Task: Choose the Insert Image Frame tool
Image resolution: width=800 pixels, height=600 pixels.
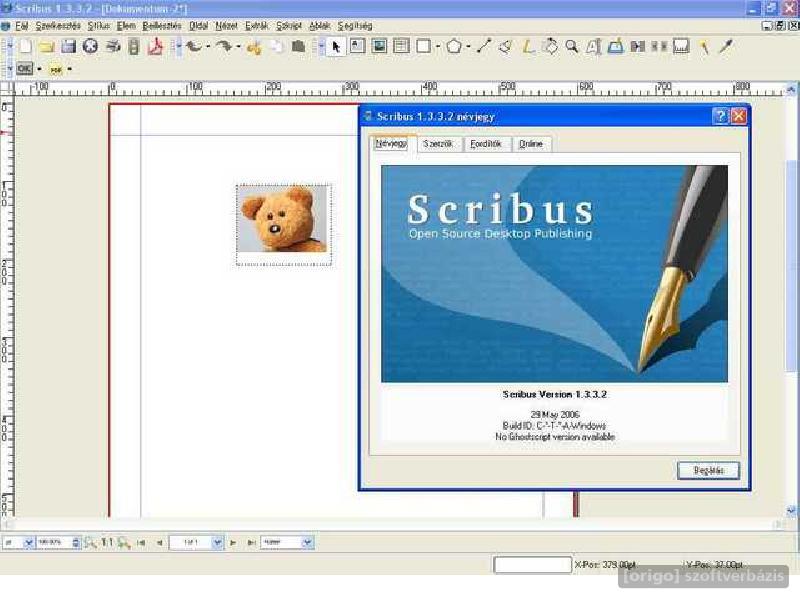Action: click(x=379, y=46)
